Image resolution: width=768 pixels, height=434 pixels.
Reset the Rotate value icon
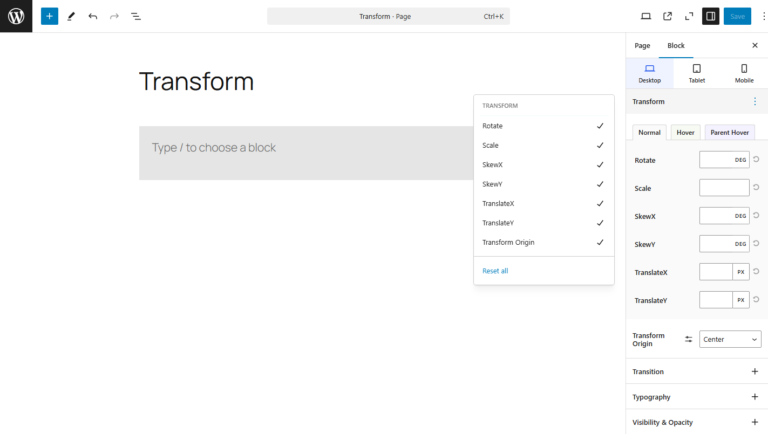click(756, 159)
